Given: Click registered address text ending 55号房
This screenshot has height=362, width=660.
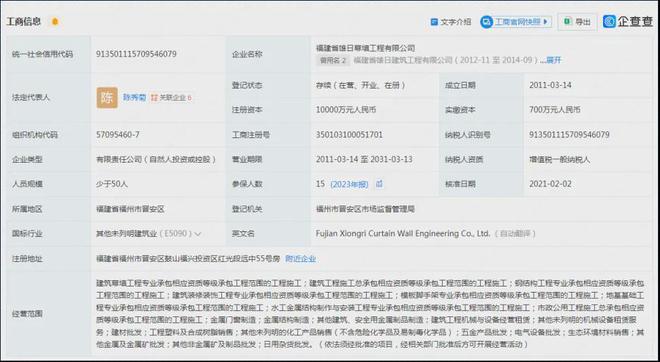Looking at the screenshot, I should (x=188, y=259).
